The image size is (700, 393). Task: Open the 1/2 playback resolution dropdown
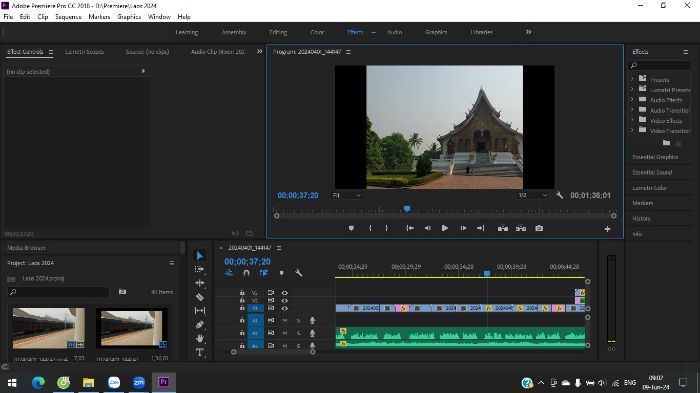pos(532,195)
